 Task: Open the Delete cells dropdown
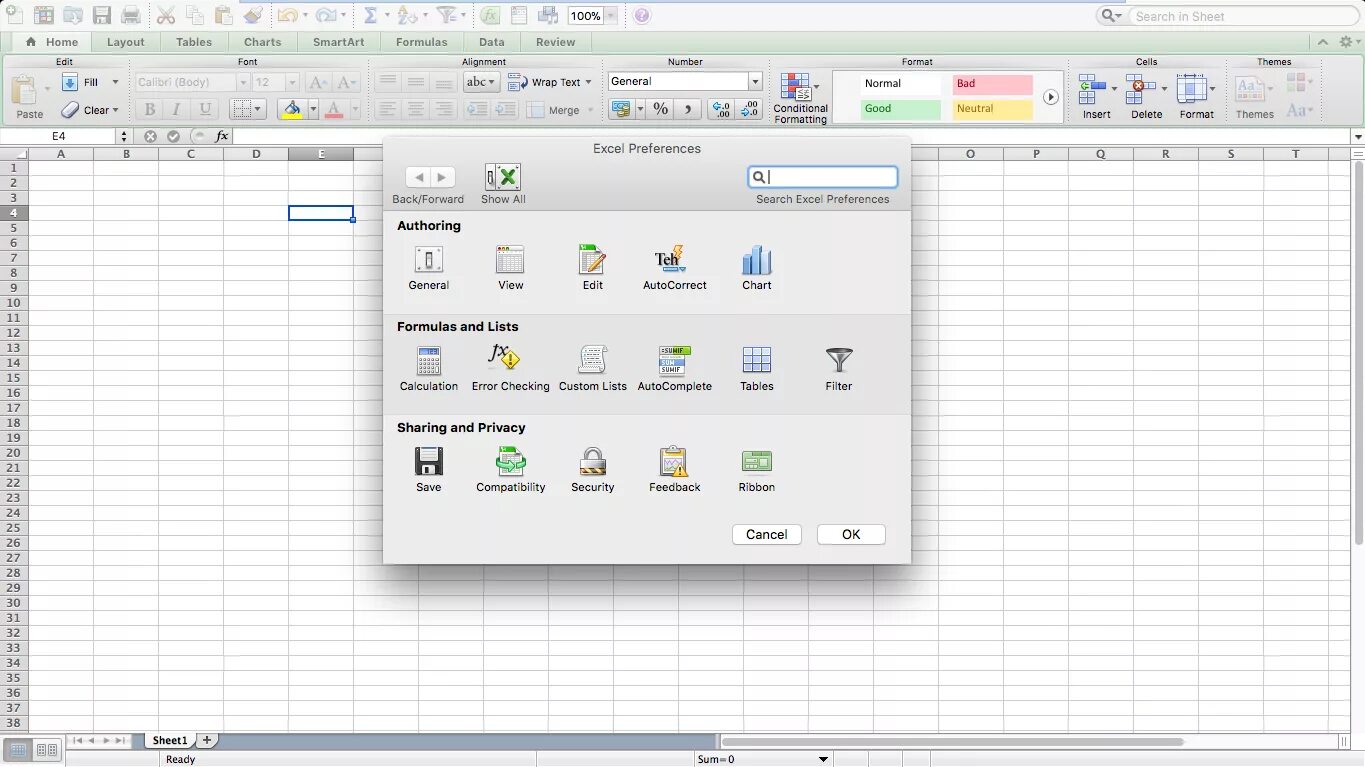tap(1164, 89)
